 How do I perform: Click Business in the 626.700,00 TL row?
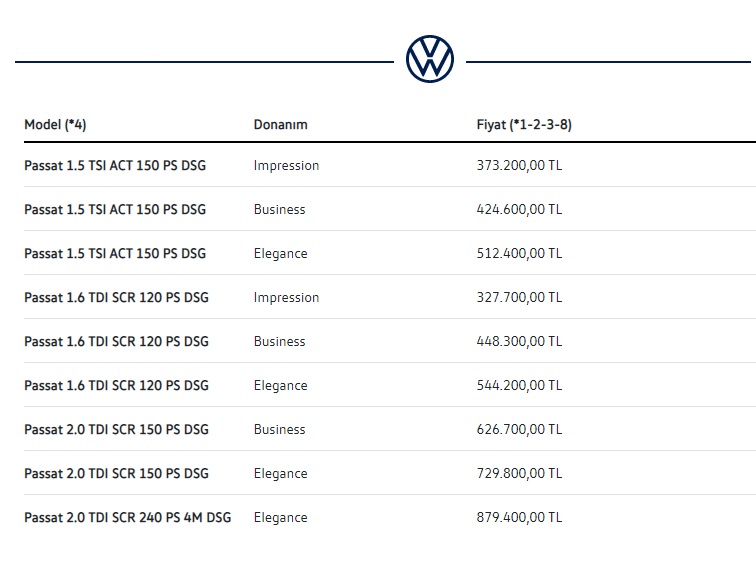pyautogui.click(x=280, y=430)
